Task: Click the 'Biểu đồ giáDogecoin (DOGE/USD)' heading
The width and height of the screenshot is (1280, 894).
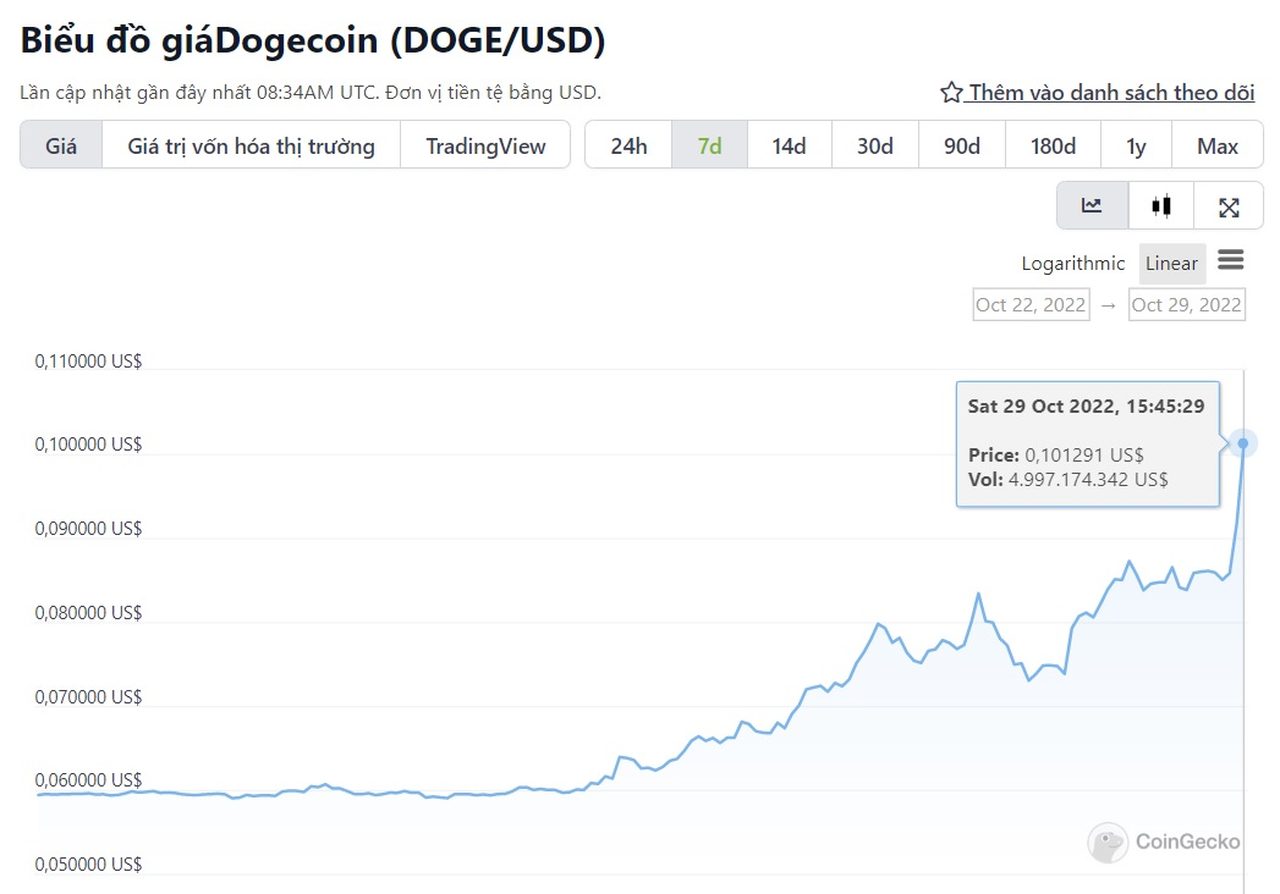Action: click(x=313, y=40)
